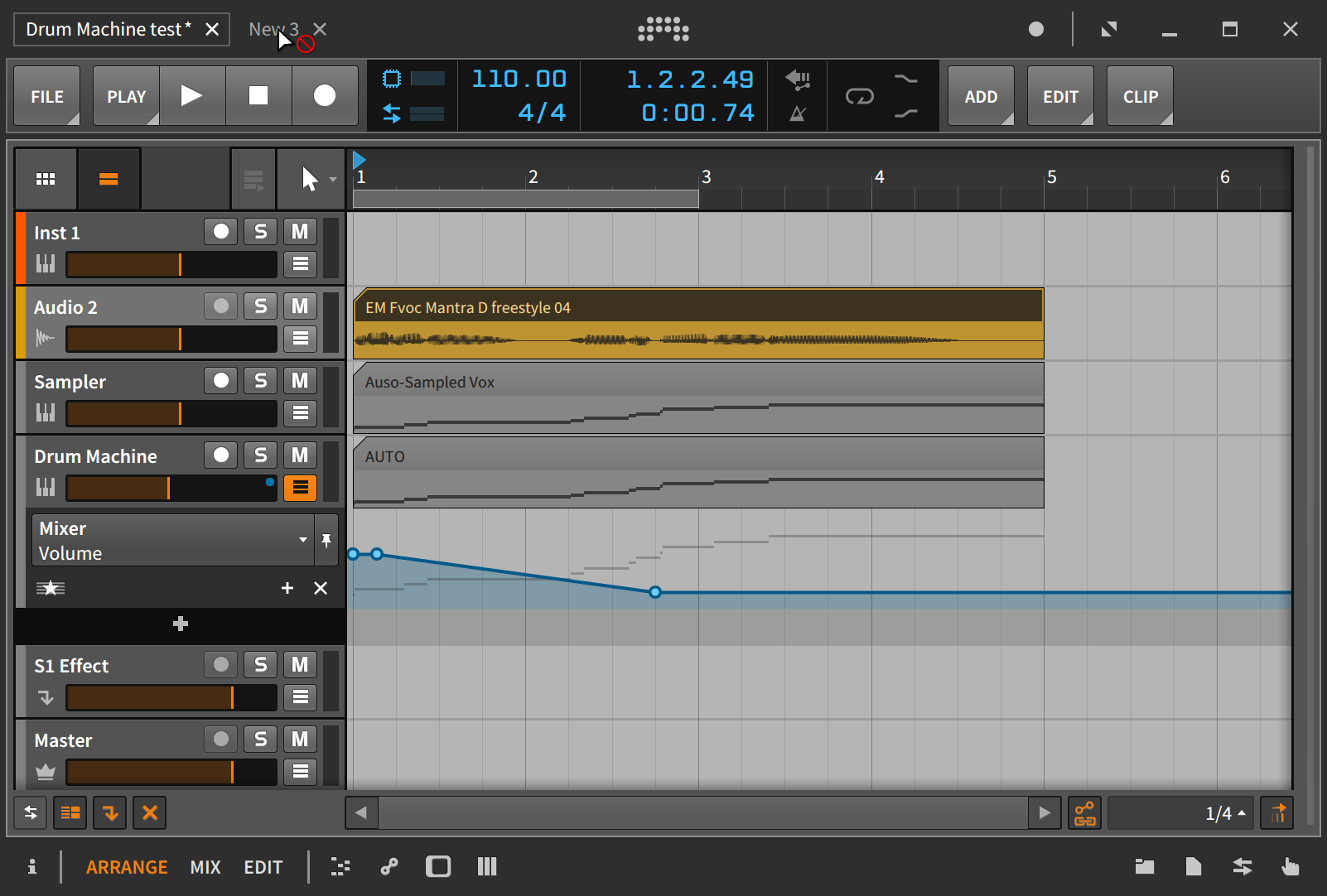
Task: Mute the Audio 2 track
Action: pos(300,306)
